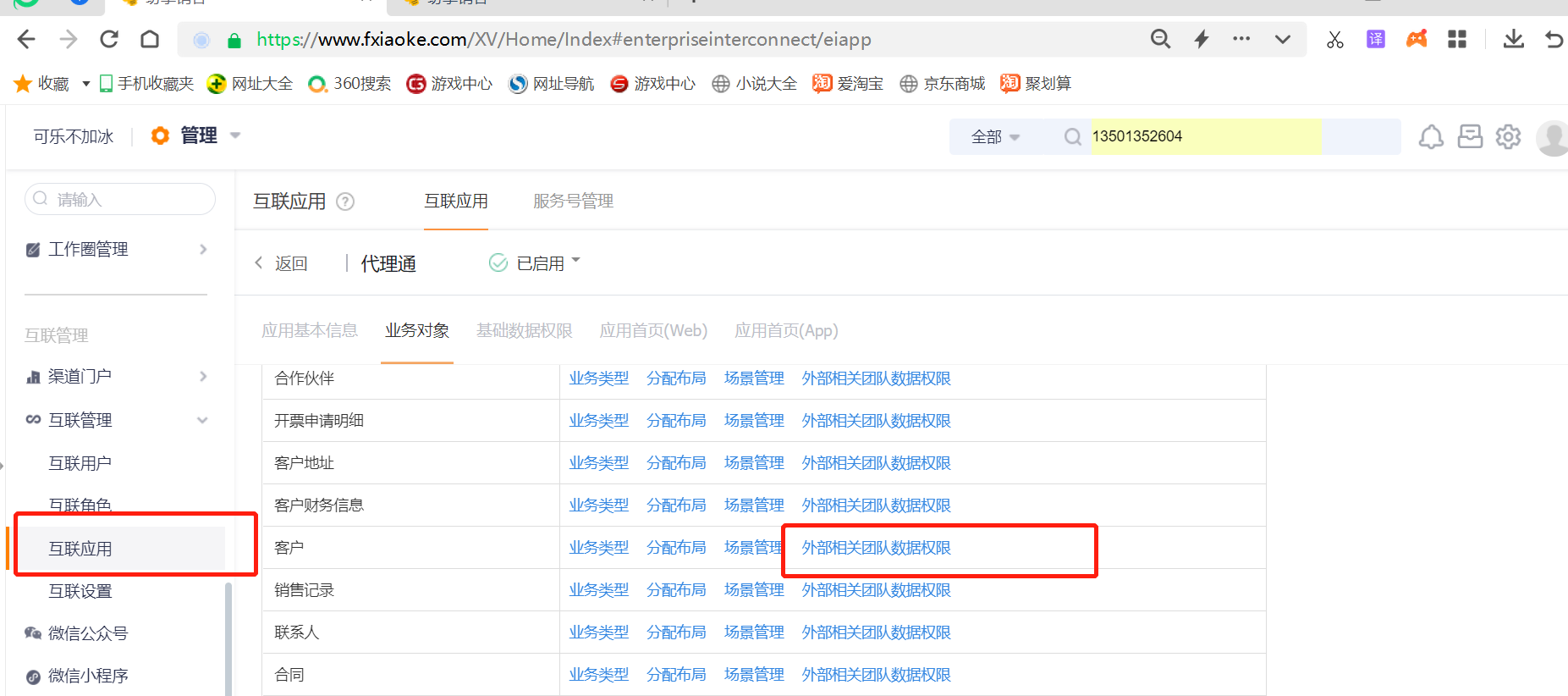Click the help question mark beside 互联应用
Image resolution: width=1568 pixels, height=696 pixels.
pyautogui.click(x=345, y=202)
